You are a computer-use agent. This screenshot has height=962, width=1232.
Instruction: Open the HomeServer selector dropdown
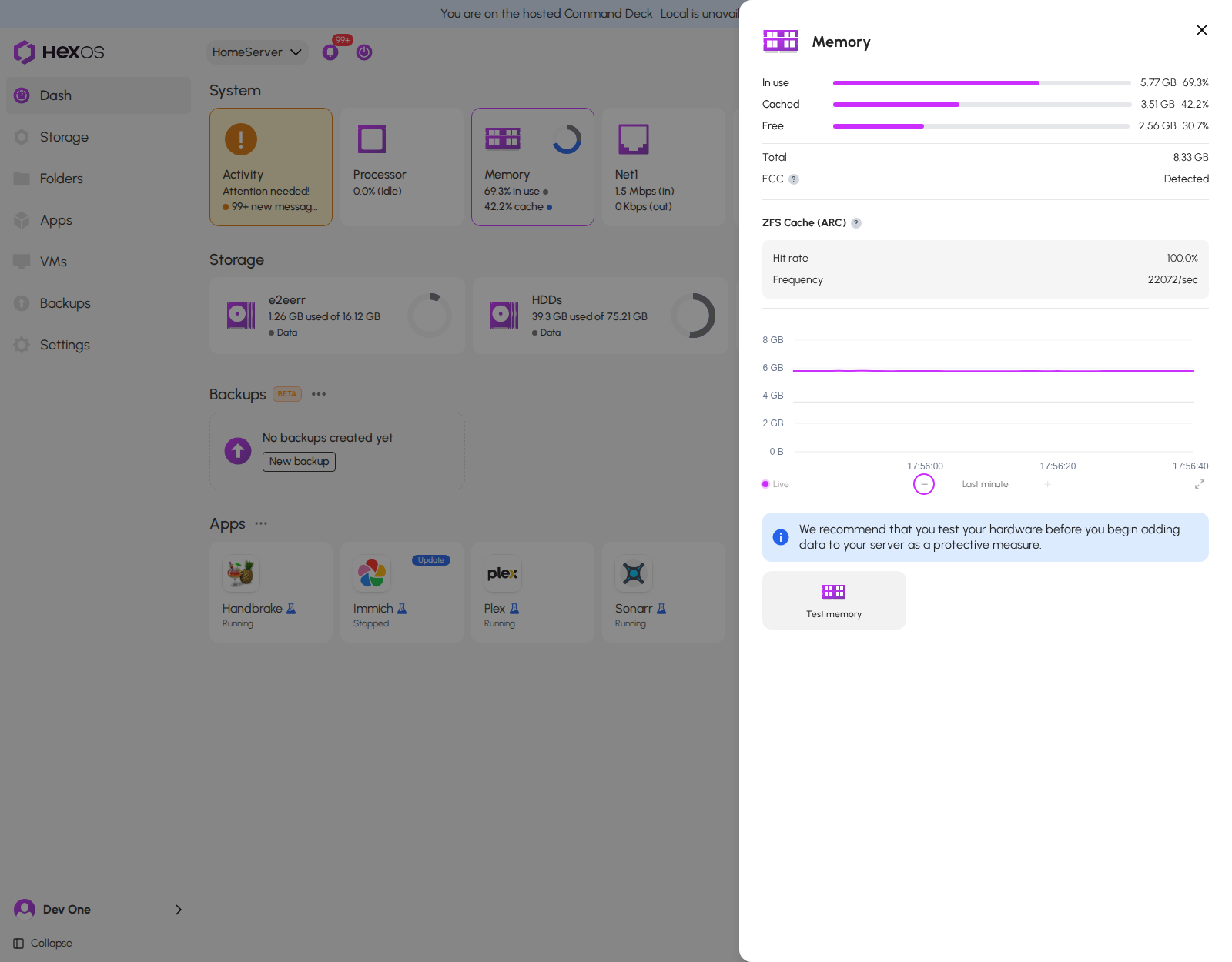click(257, 52)
